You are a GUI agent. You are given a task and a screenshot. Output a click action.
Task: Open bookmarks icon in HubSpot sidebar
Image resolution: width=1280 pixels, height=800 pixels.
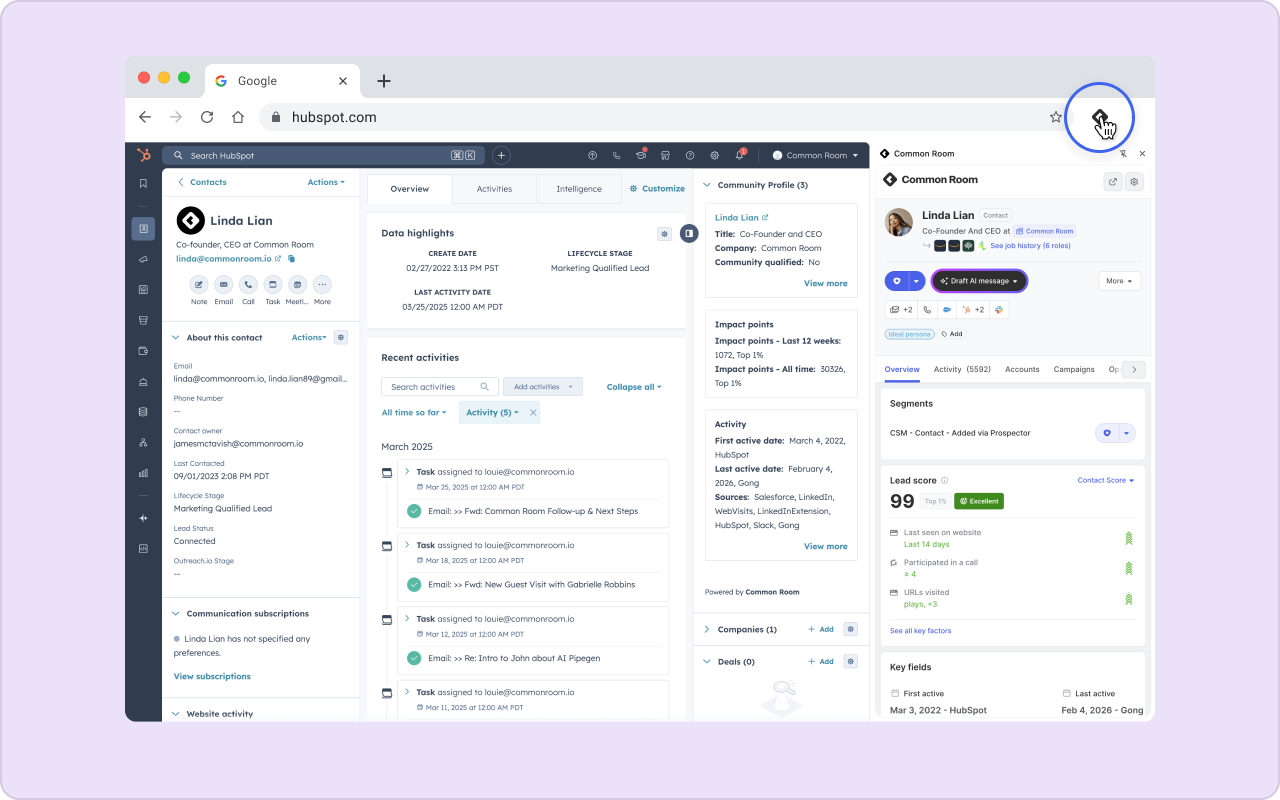[x=143, y=183]
